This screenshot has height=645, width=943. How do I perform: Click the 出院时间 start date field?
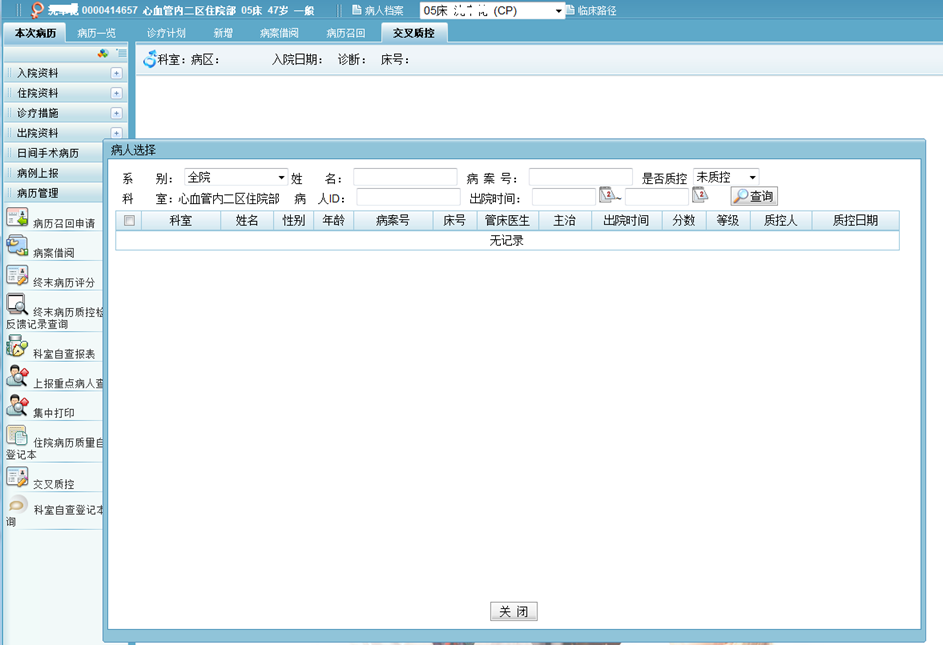coord(564,197)
